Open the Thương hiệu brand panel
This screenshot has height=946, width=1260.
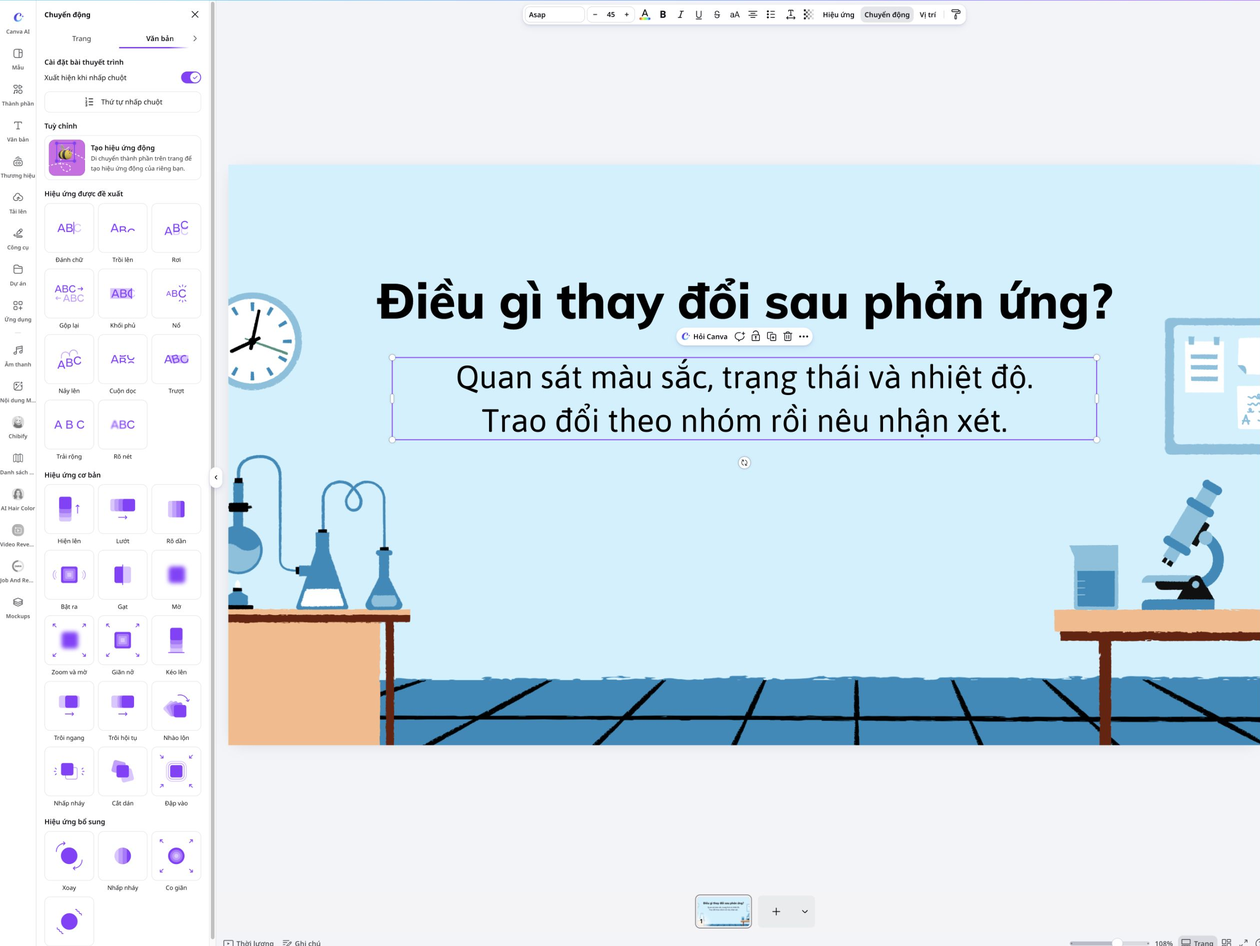coord(18,166)
